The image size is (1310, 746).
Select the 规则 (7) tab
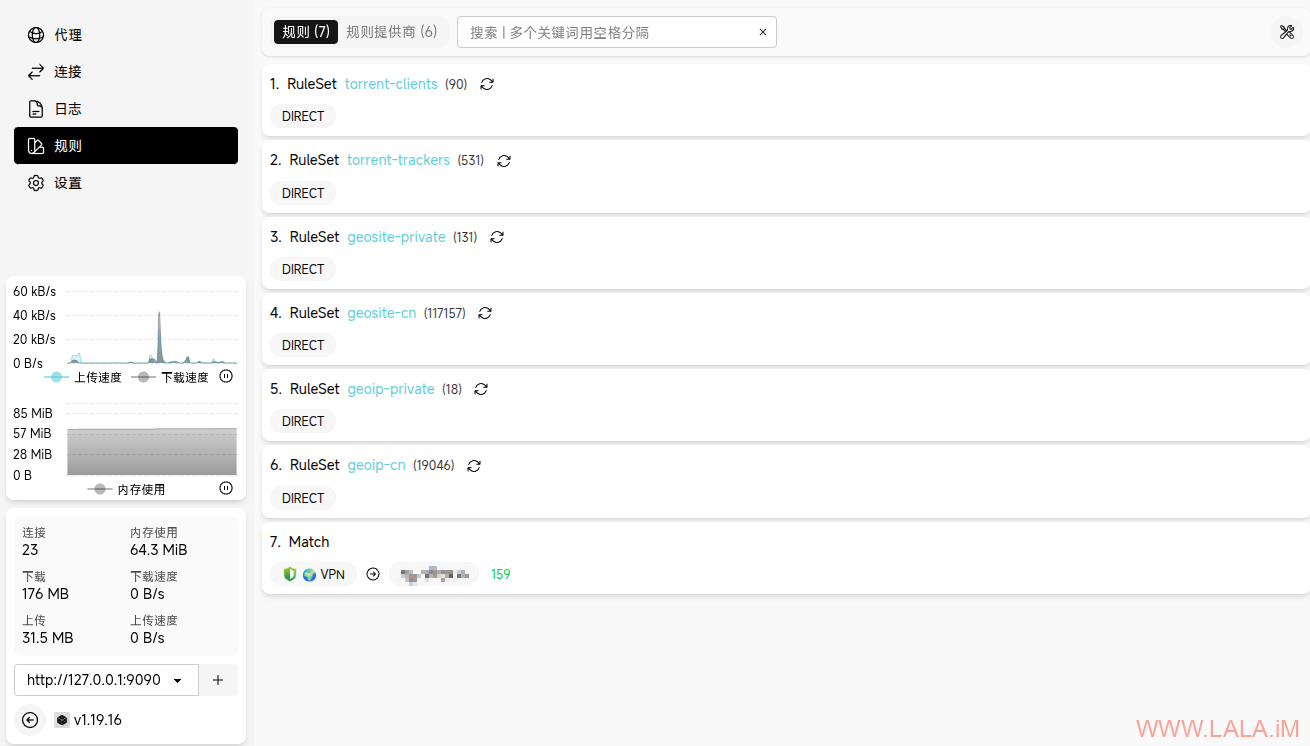click(306, 32)
